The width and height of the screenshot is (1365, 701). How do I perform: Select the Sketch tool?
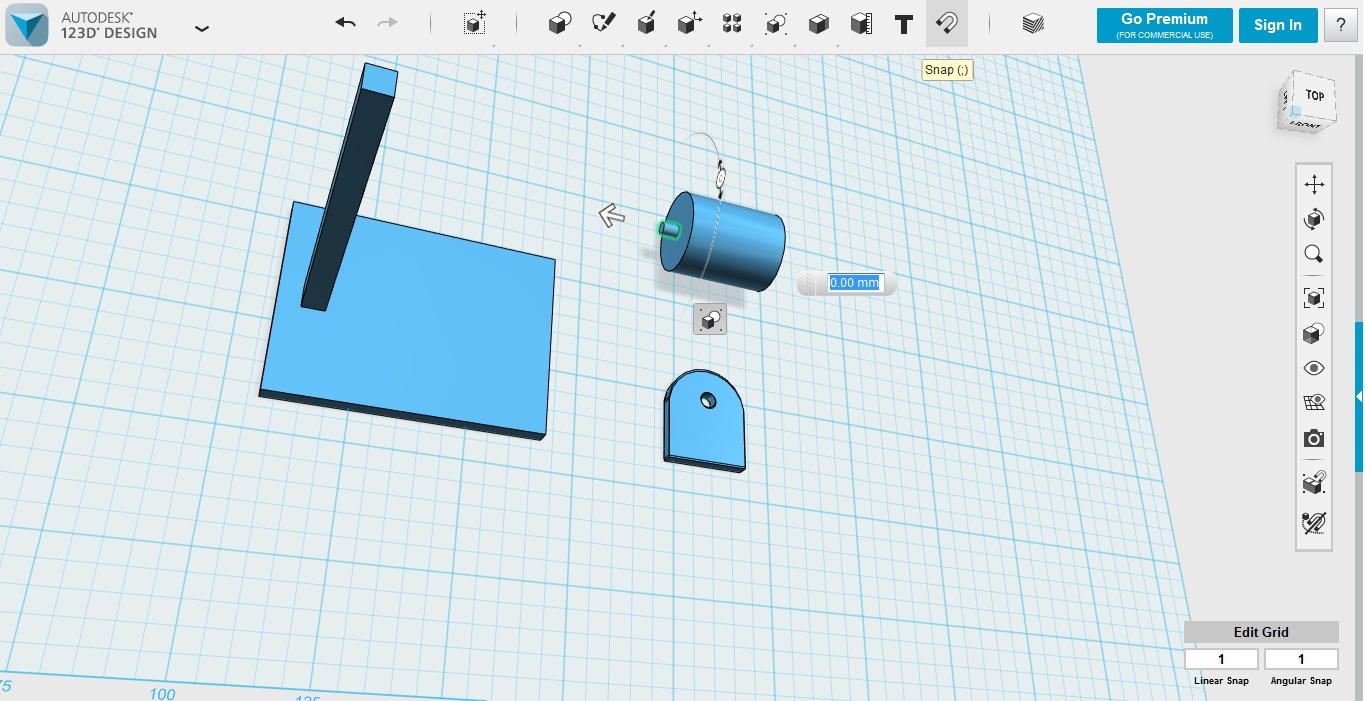603,23
